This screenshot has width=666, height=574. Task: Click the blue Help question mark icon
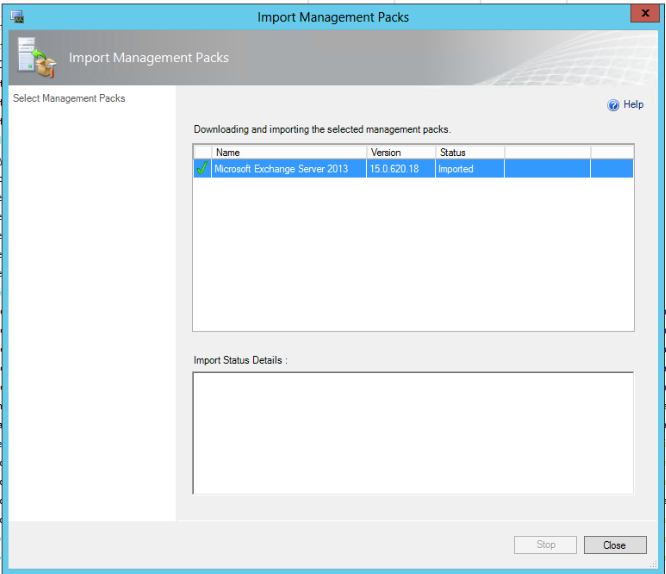pos(613,105)
